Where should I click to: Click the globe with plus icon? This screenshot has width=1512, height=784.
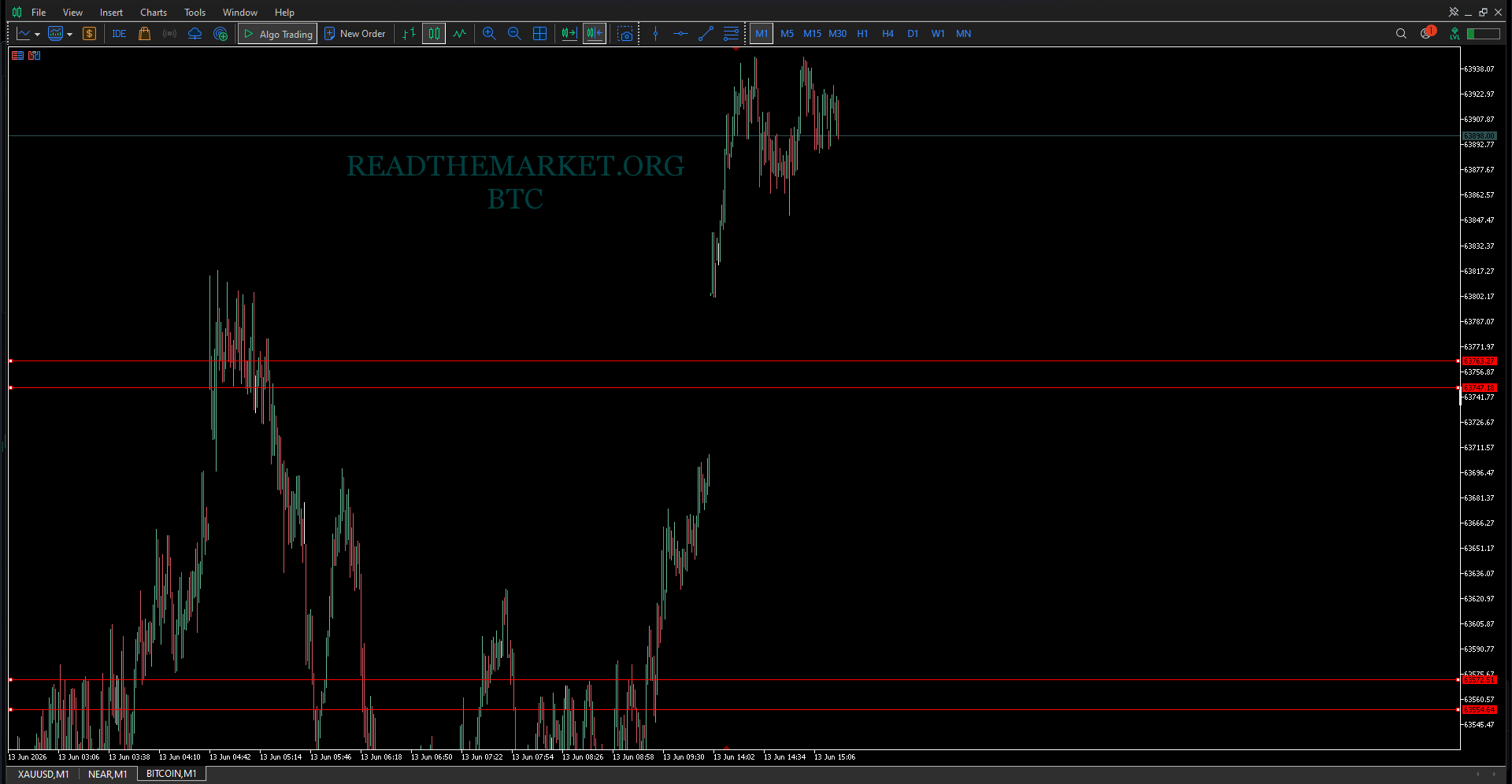click(x=220, y=34)
